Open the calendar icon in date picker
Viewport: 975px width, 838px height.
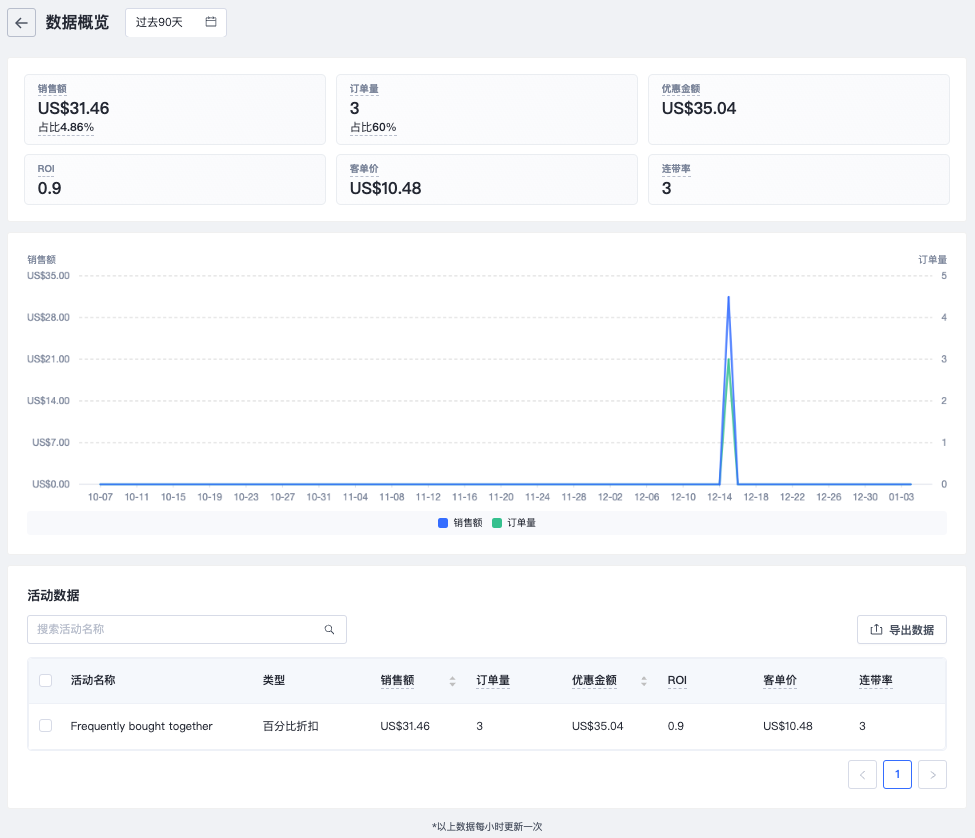[211, 22]
